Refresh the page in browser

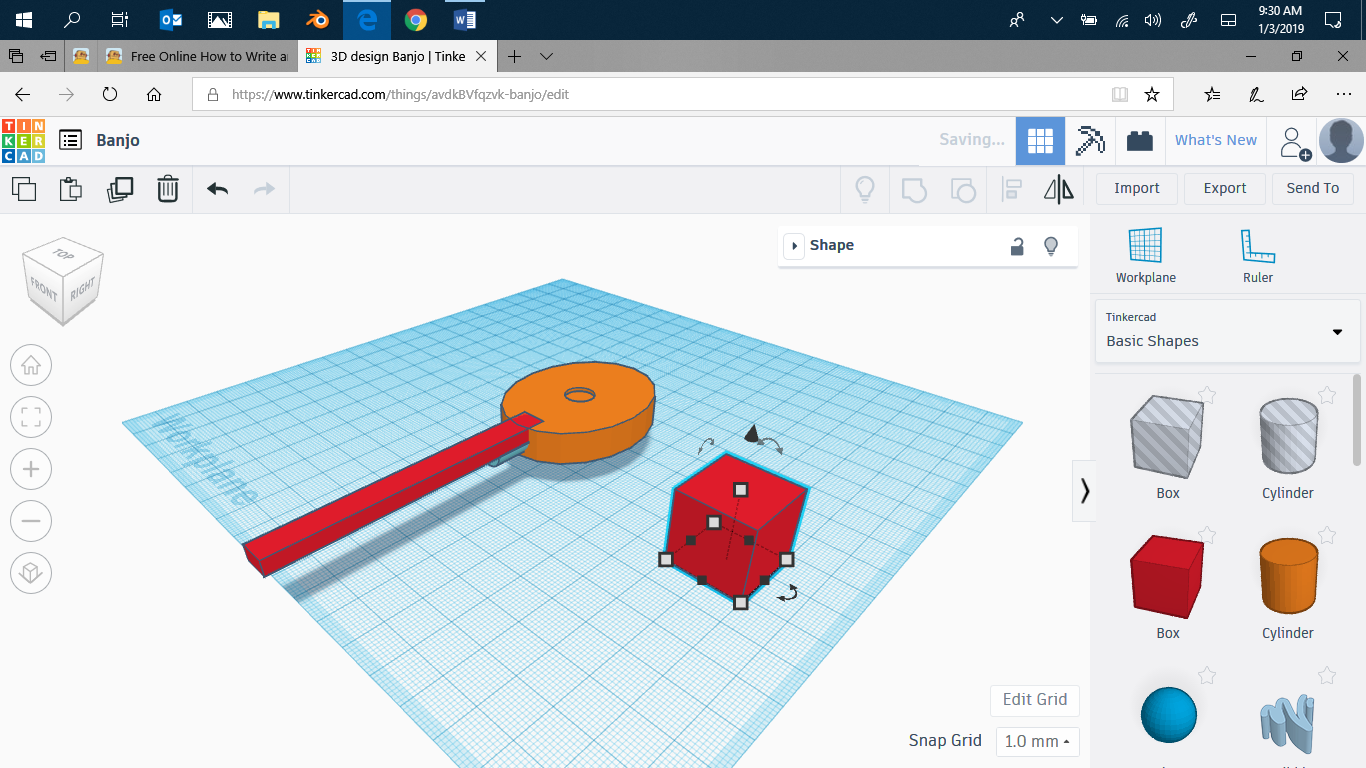pyautogui.click(x=110, y=94)
